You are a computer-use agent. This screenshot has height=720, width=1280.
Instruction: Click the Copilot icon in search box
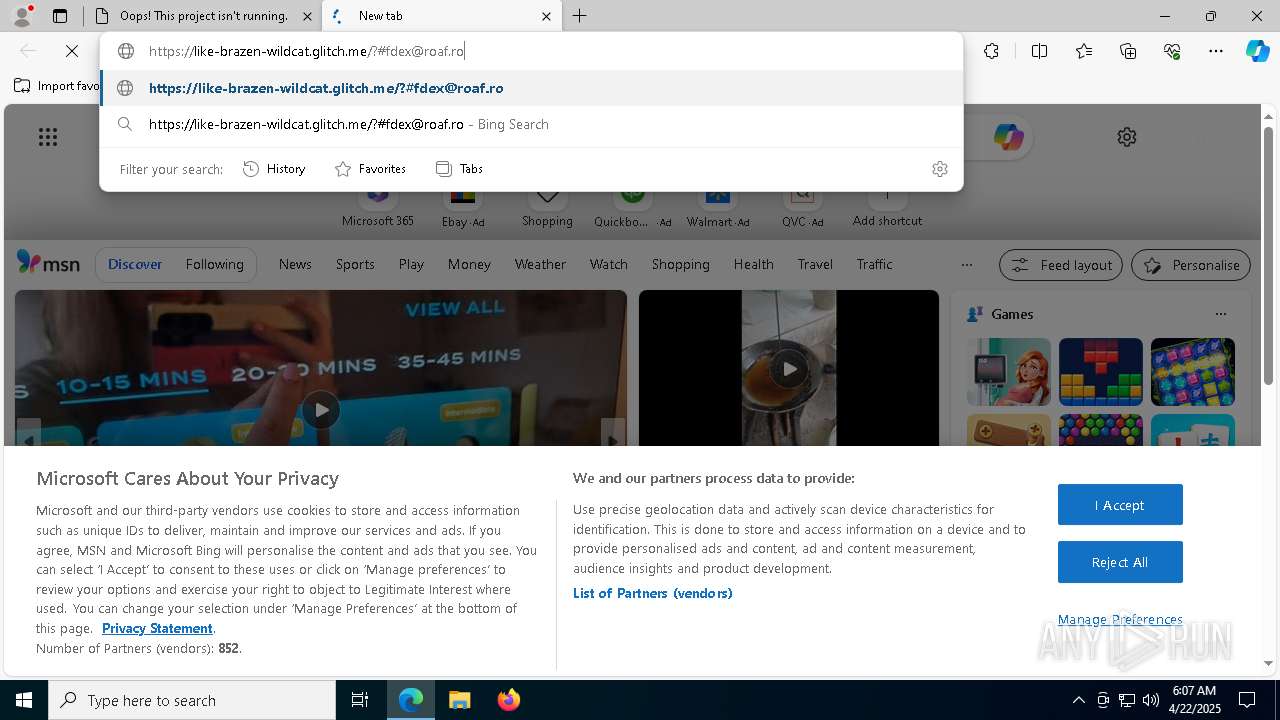click(1008, 137)
